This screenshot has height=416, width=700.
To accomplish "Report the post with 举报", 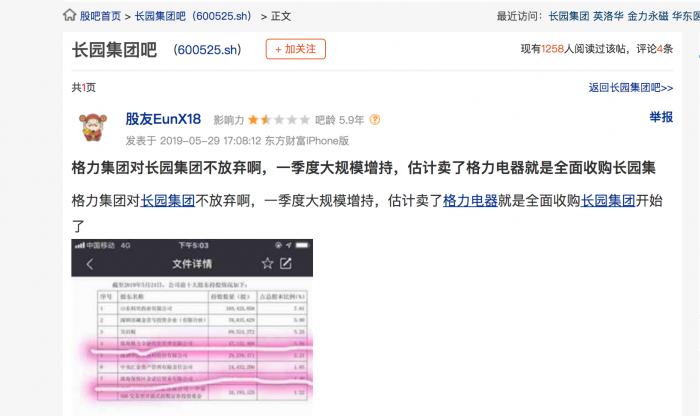I will tap(661, 117).
